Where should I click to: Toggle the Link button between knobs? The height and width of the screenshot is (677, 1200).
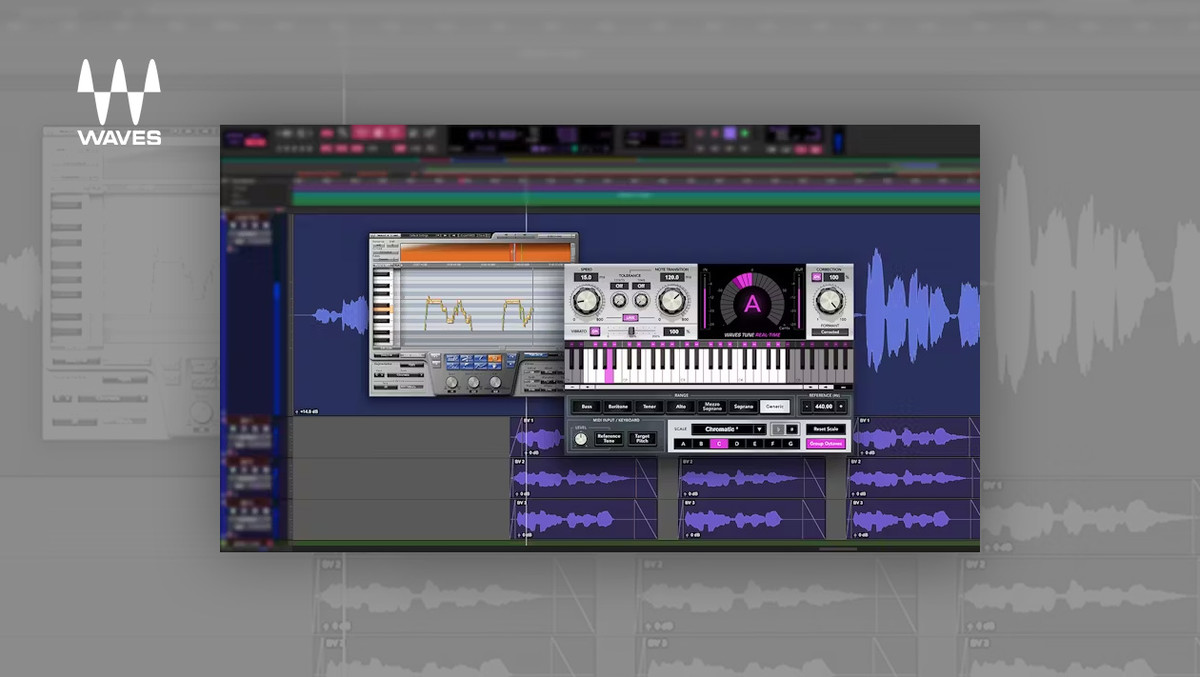coord(630,317)
